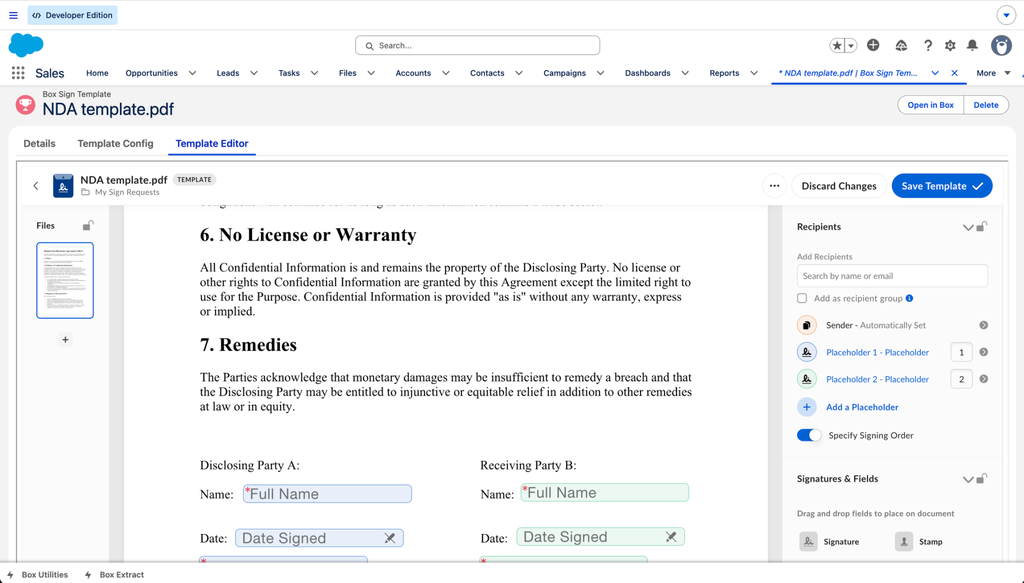Click the Favorites star icon

pyautogui.click(x=837, y=45)
